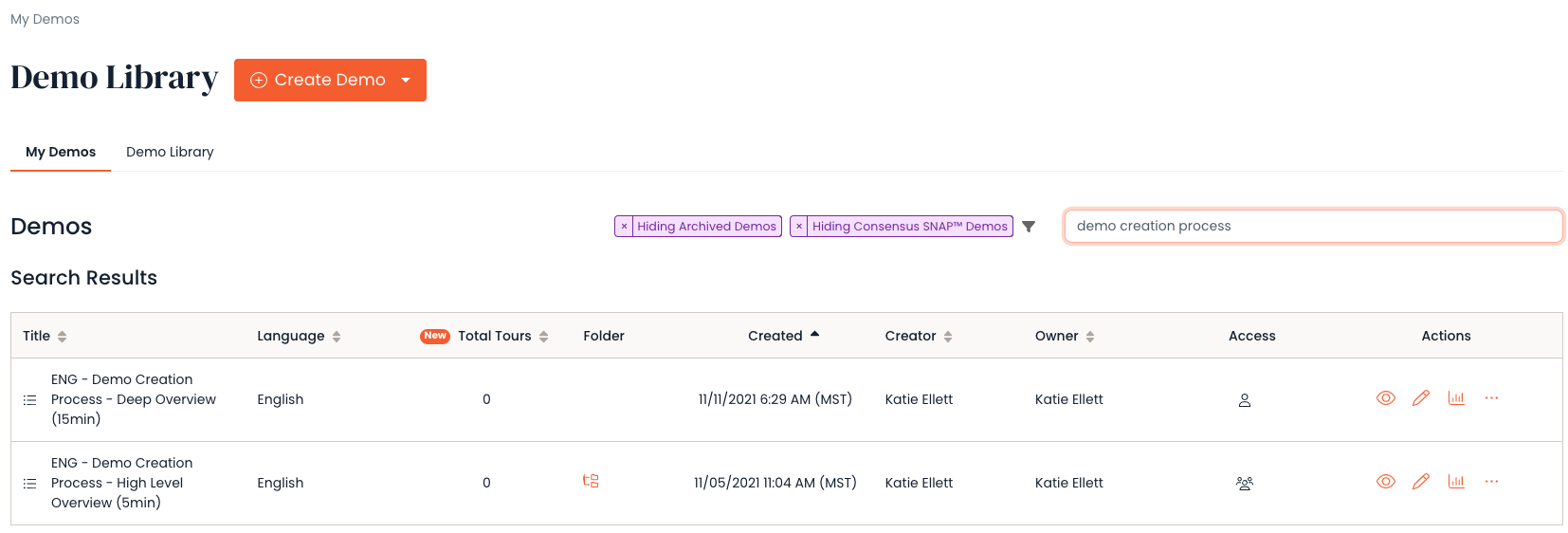1568x533 pixels.
Task: Open more actions for High Level Overview demo
Action: [x=1491, y=482]
